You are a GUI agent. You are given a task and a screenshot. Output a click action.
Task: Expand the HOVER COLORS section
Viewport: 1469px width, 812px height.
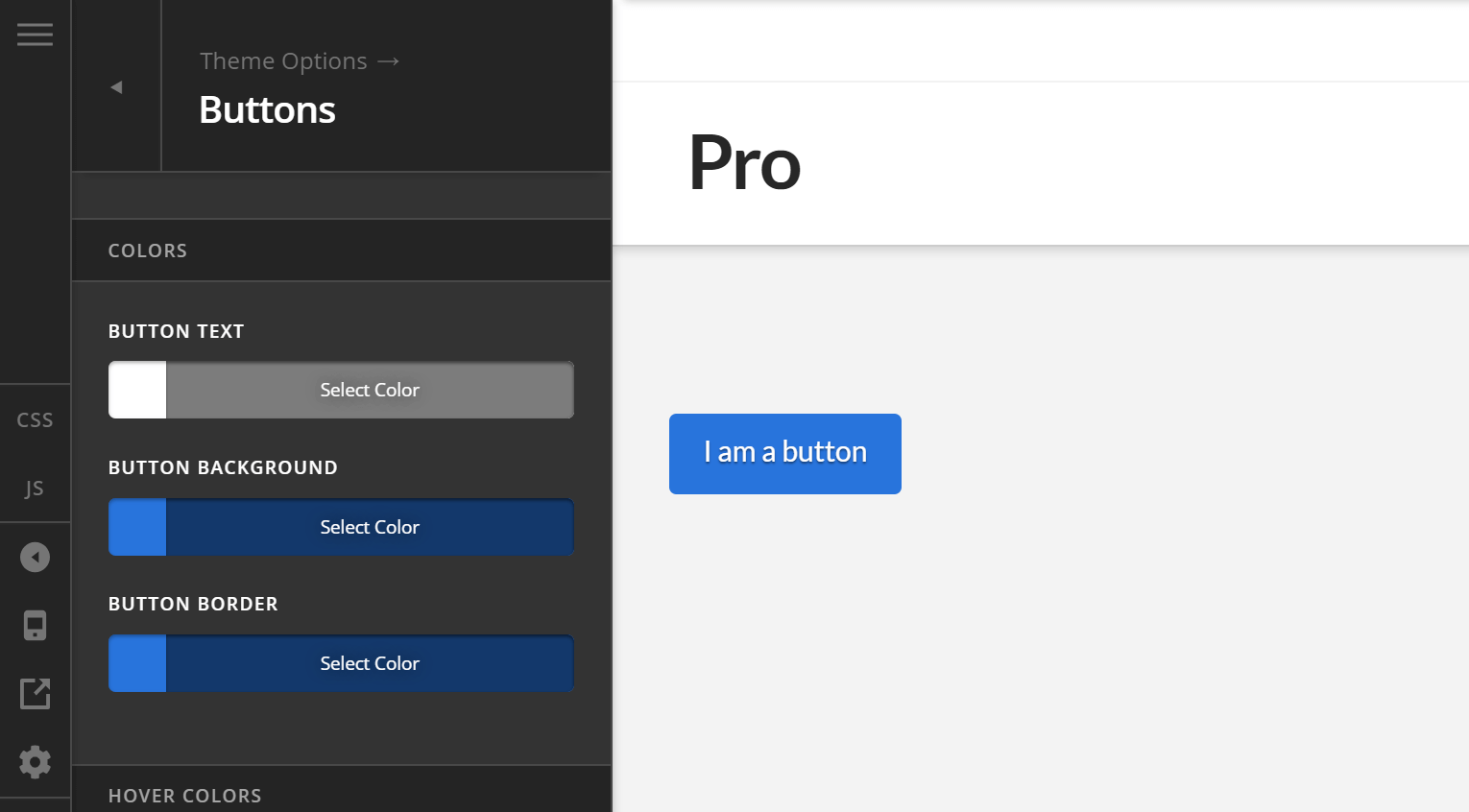pyautogui.click(x=184, y=795)
